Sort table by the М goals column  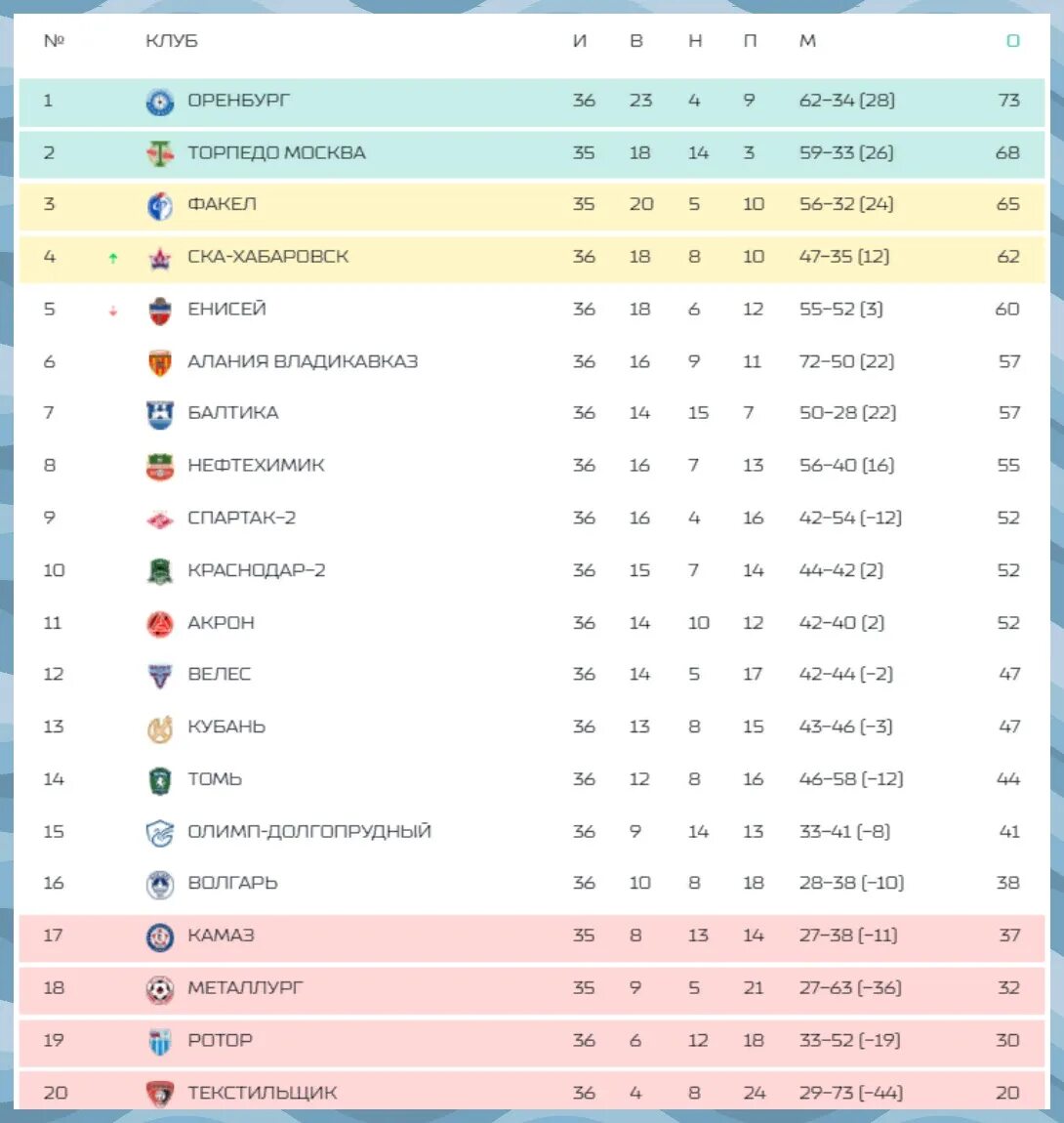[x=807, y=41]
